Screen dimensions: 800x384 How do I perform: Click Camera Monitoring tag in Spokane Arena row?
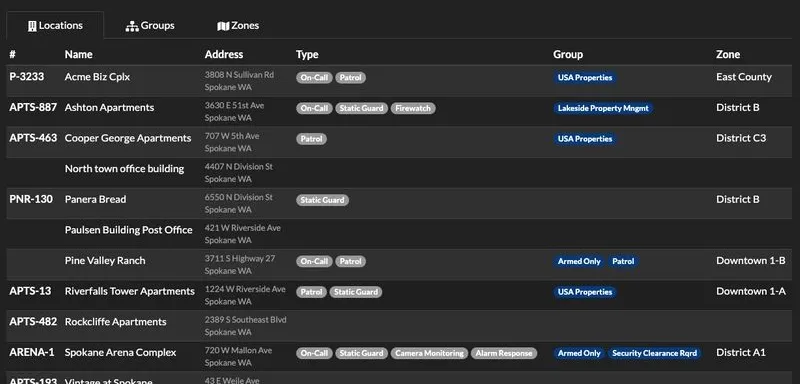click(x=430, y=353)
